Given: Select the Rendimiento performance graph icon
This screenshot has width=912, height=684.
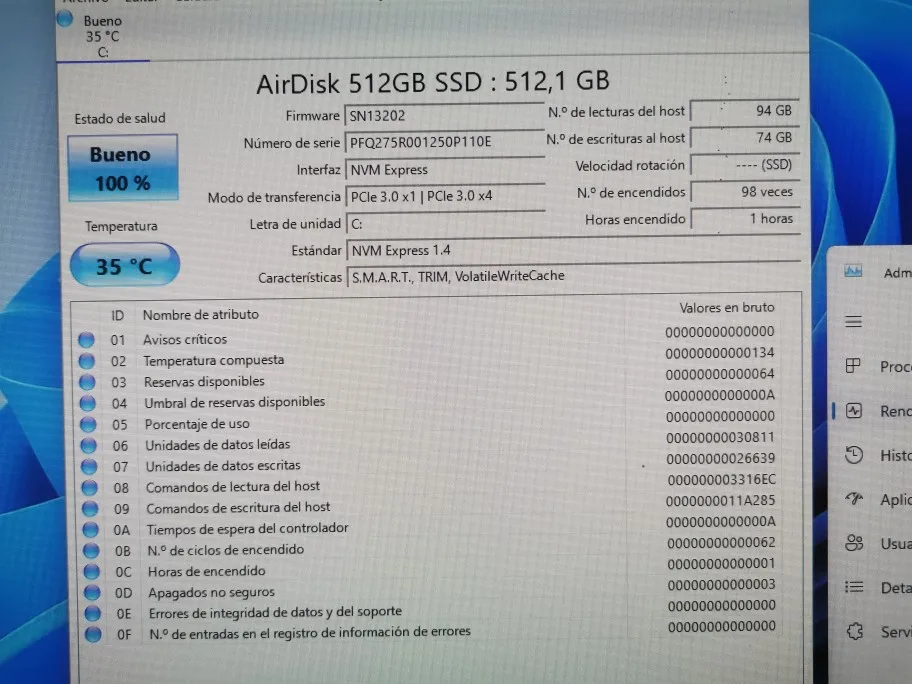Looking at the screenshot, I should click(x=854, y=411).
